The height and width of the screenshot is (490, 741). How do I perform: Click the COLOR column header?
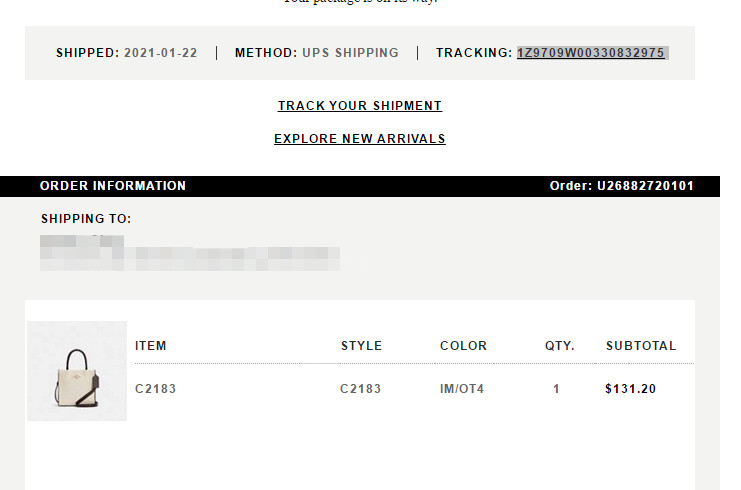tap(463, 346)
